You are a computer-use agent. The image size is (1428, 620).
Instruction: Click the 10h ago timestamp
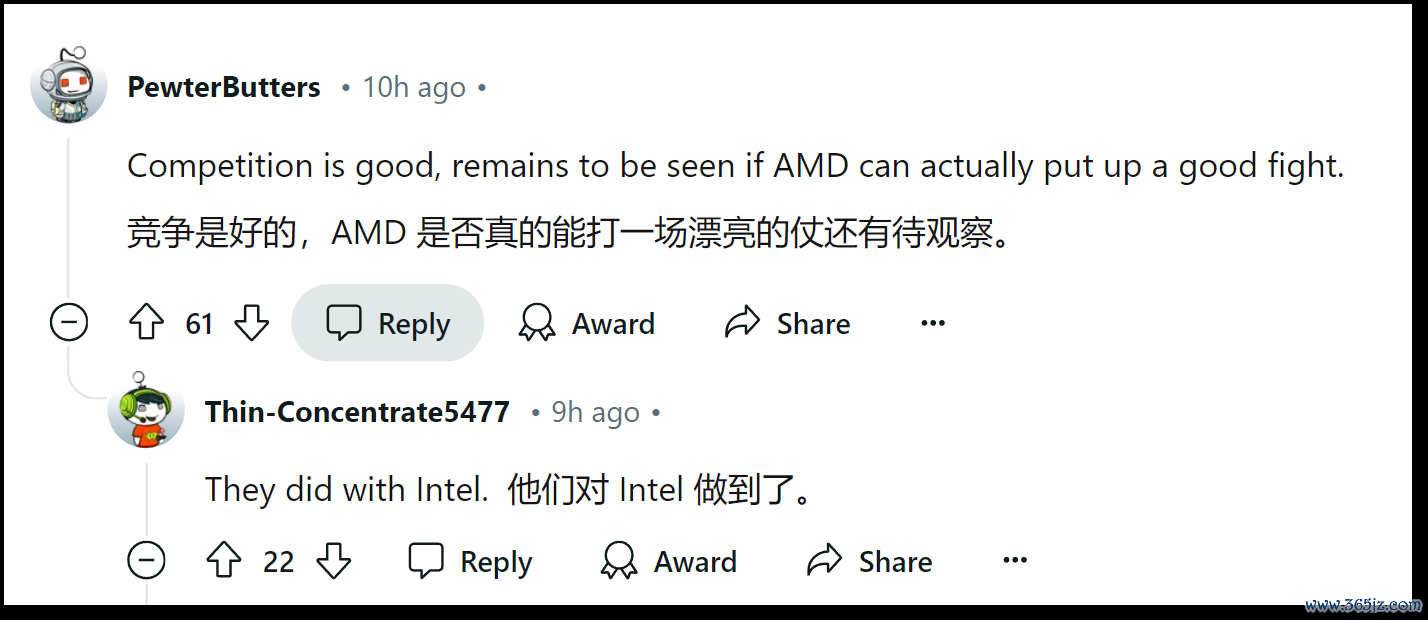414,88
